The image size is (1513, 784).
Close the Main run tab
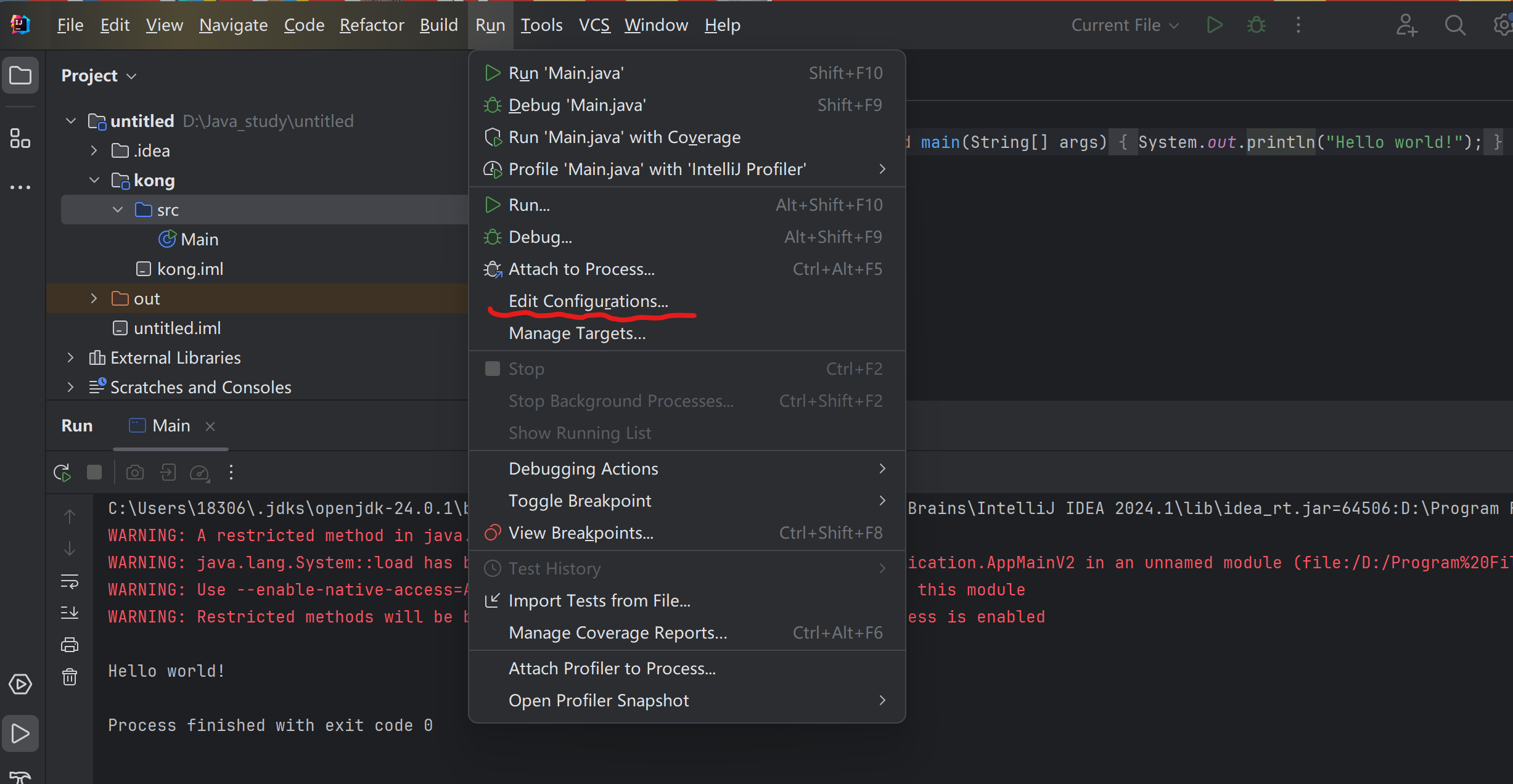(210, 427)
